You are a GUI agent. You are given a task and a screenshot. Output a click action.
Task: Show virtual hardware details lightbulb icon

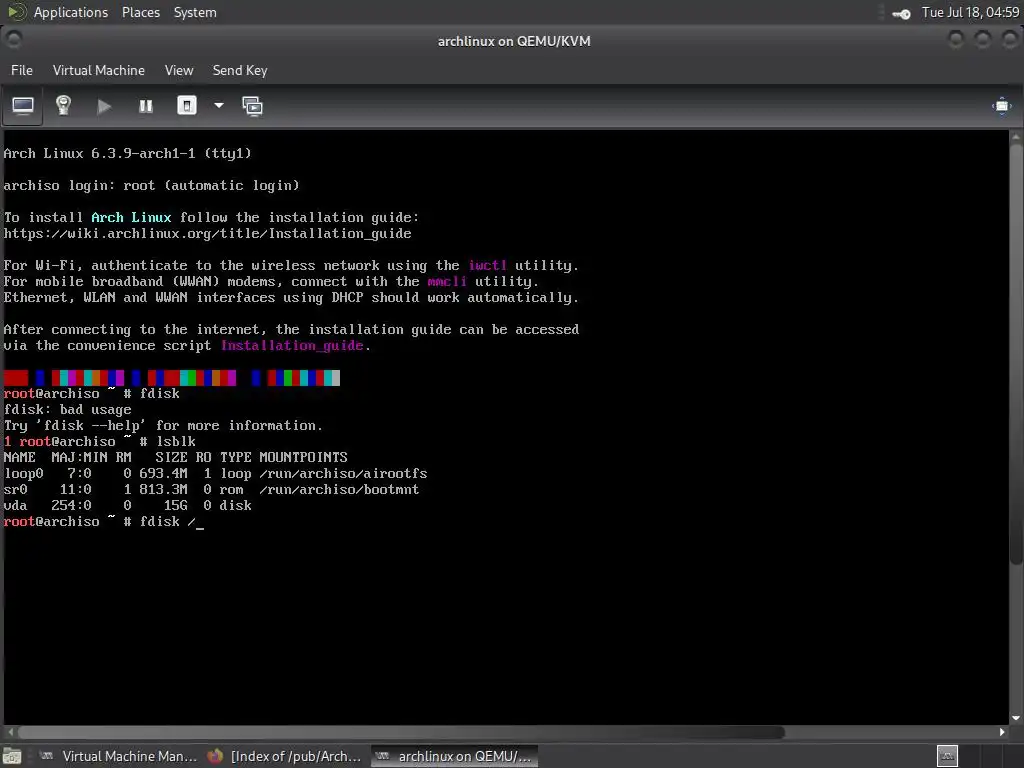63,106
